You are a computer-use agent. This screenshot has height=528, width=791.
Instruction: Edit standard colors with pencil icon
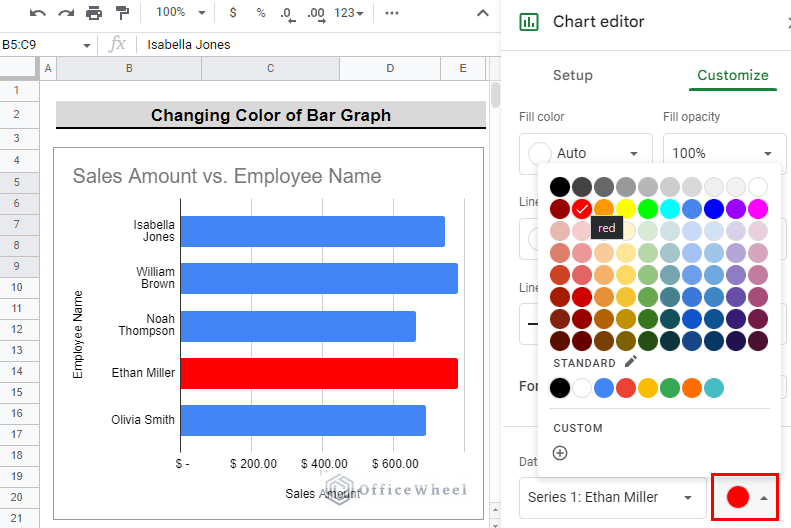point(631,362)
